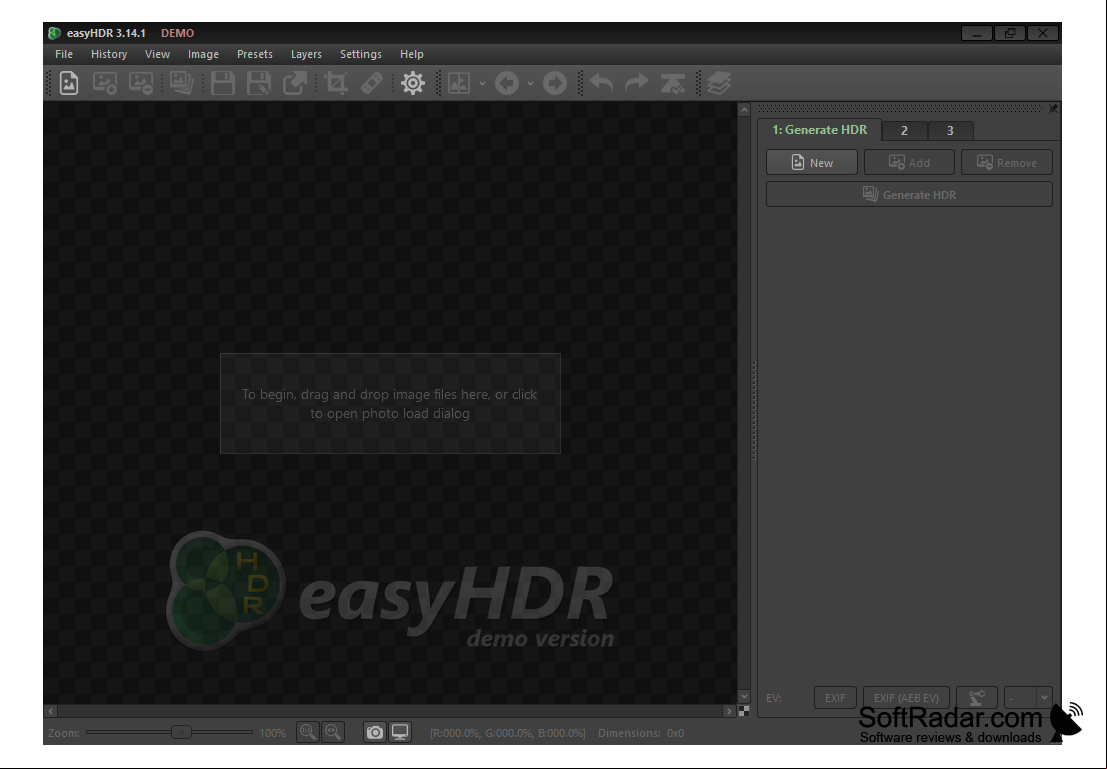Click the camera snapshot status icon
This screenshot has height=769, width=1107.
(375, 732)
